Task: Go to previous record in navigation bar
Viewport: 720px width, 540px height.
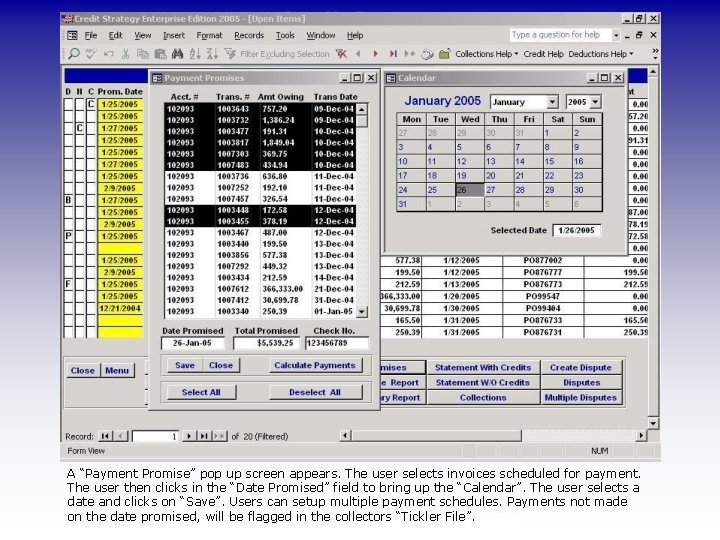Action: (x=121, y=436)
